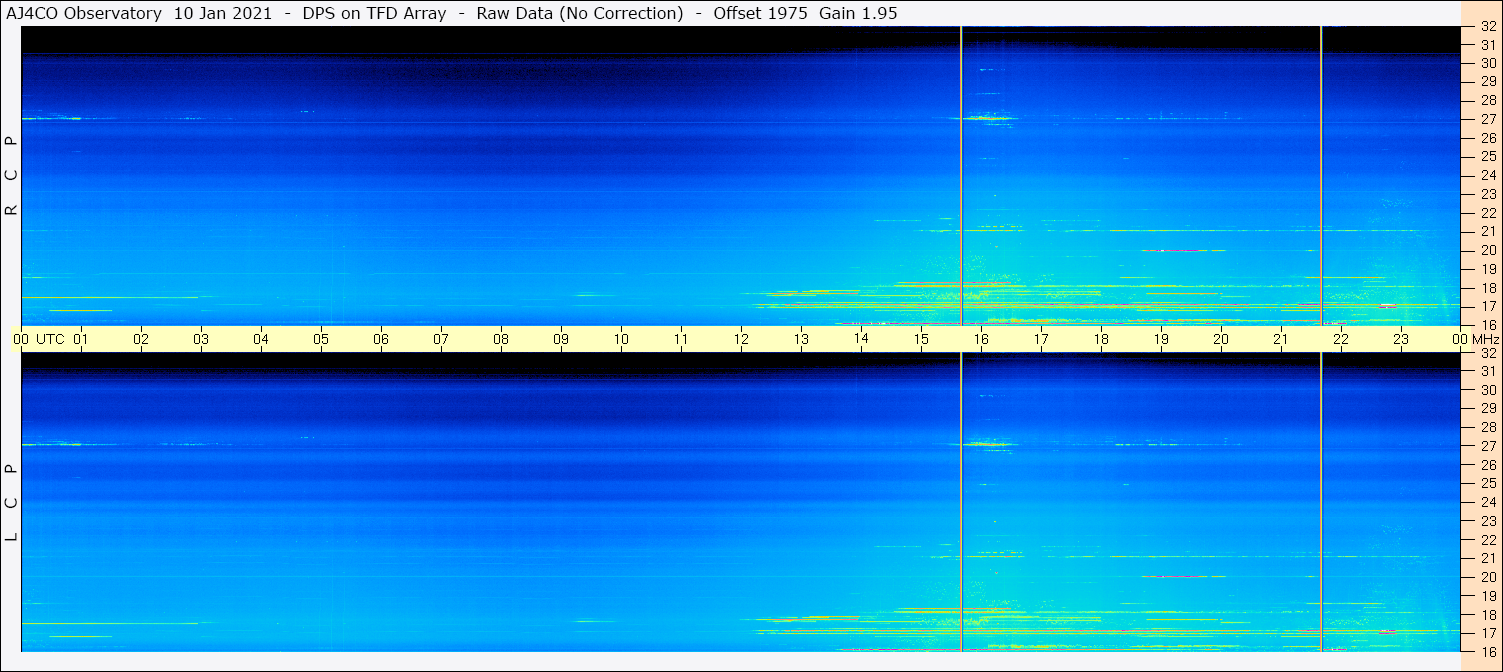Click the 05 hour tick on time axis
Screen dimensions: 1503x672
[321, 339]
